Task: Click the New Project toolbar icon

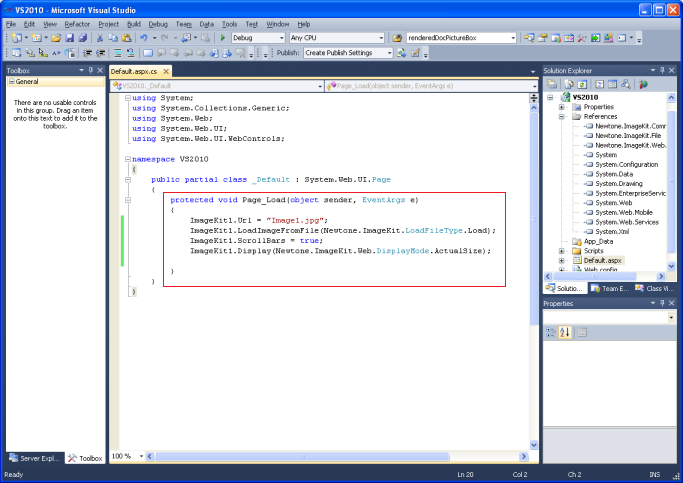Action: 17,38
